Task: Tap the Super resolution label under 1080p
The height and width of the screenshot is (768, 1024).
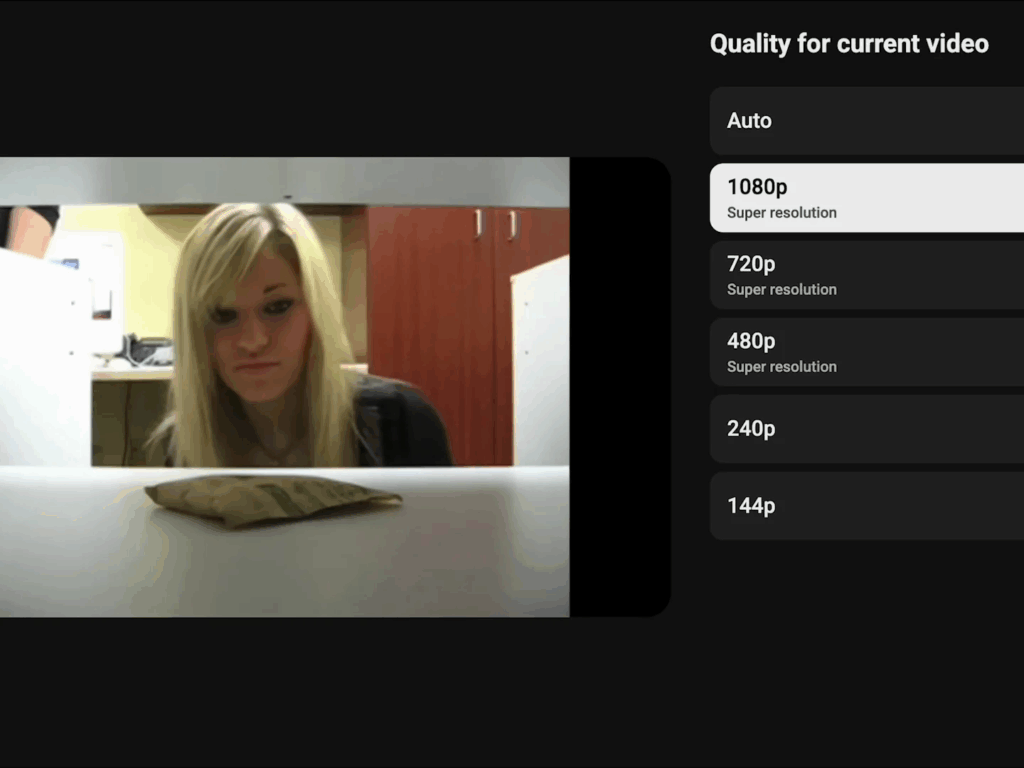Action: (781, 213)
